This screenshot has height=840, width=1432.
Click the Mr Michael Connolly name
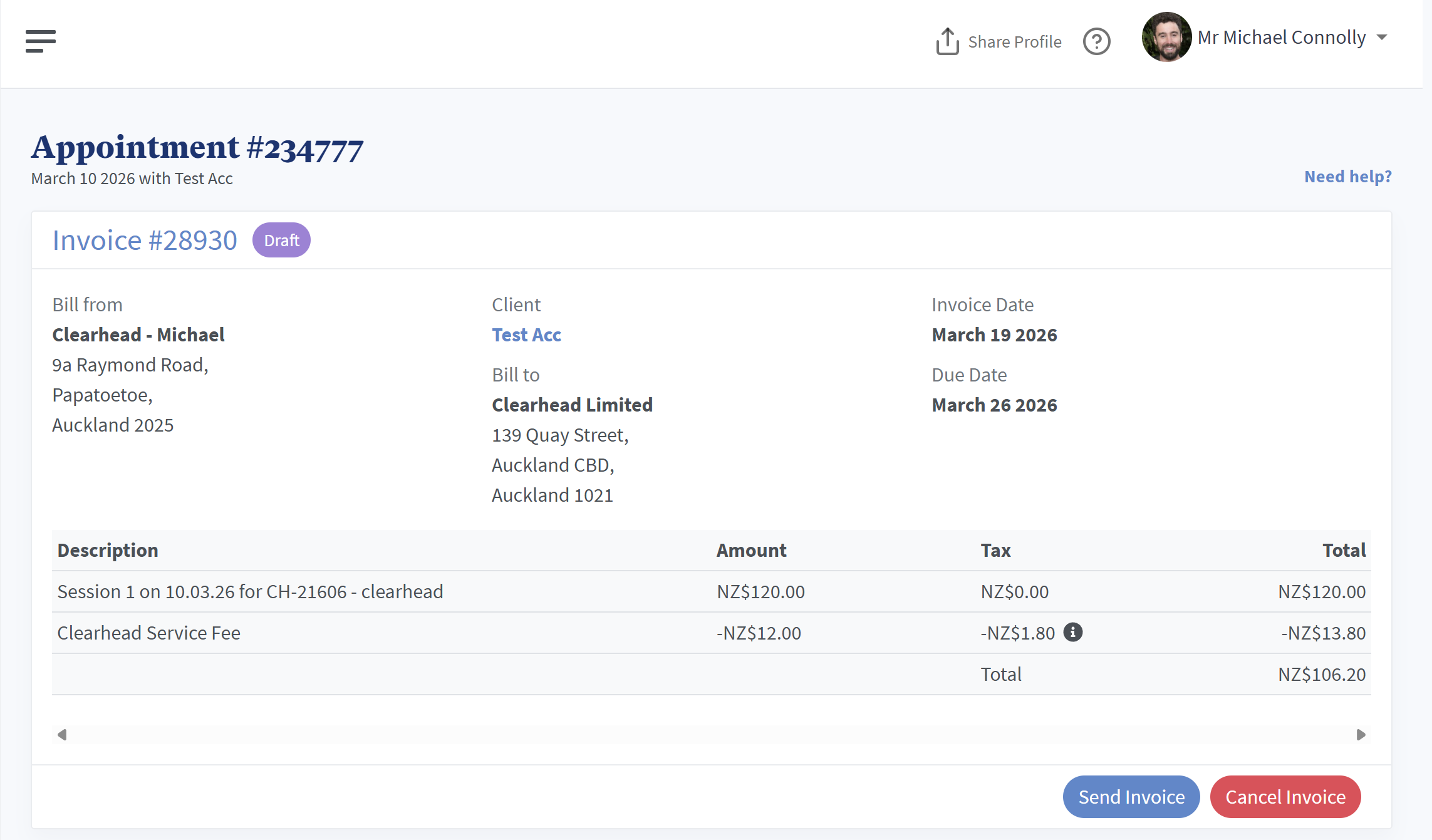tap(1281, 38)
